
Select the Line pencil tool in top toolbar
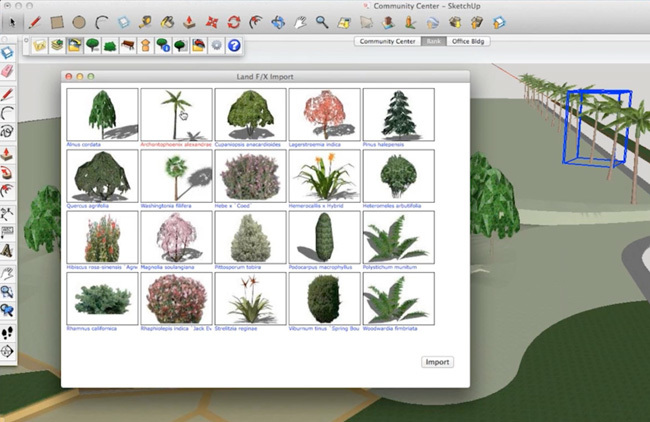35,20
